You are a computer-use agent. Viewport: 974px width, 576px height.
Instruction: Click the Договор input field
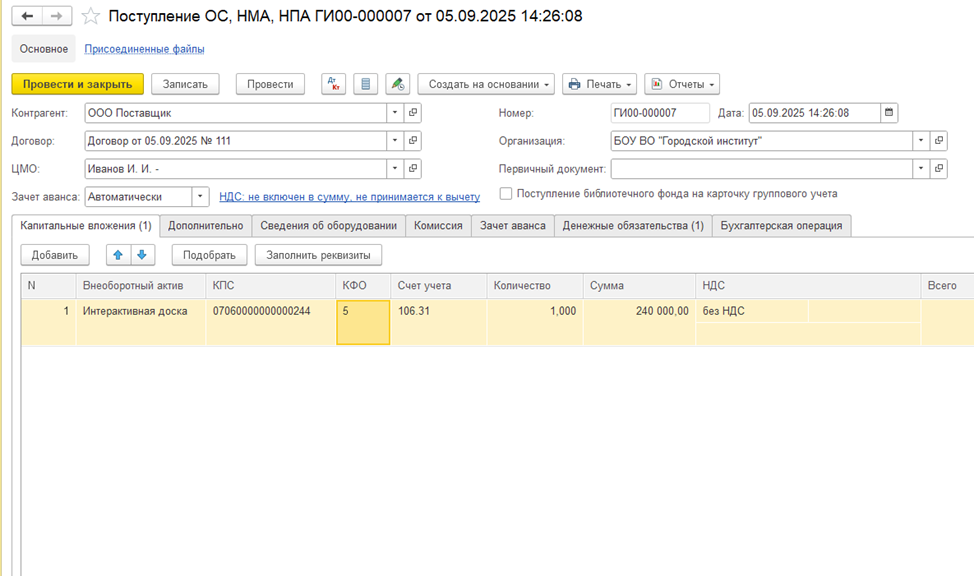click(235, 141)
